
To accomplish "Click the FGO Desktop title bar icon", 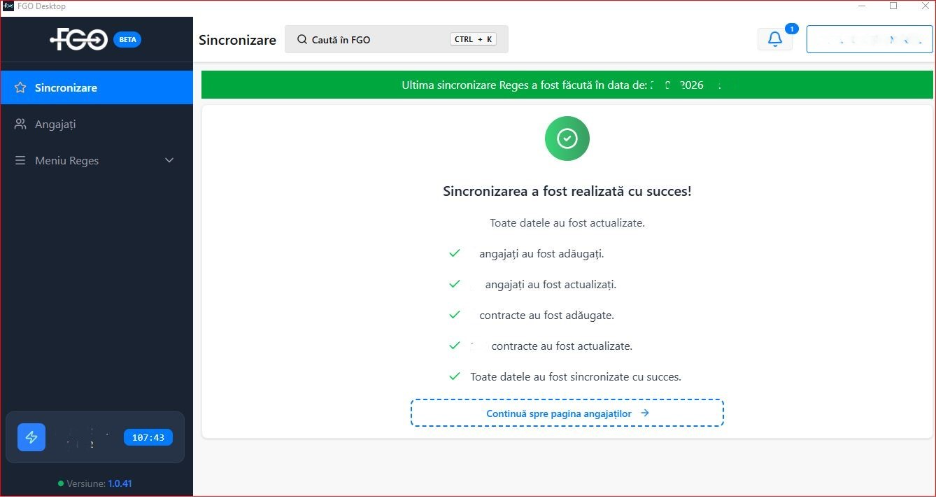I will pyautogui.click(x=8, y=6).
